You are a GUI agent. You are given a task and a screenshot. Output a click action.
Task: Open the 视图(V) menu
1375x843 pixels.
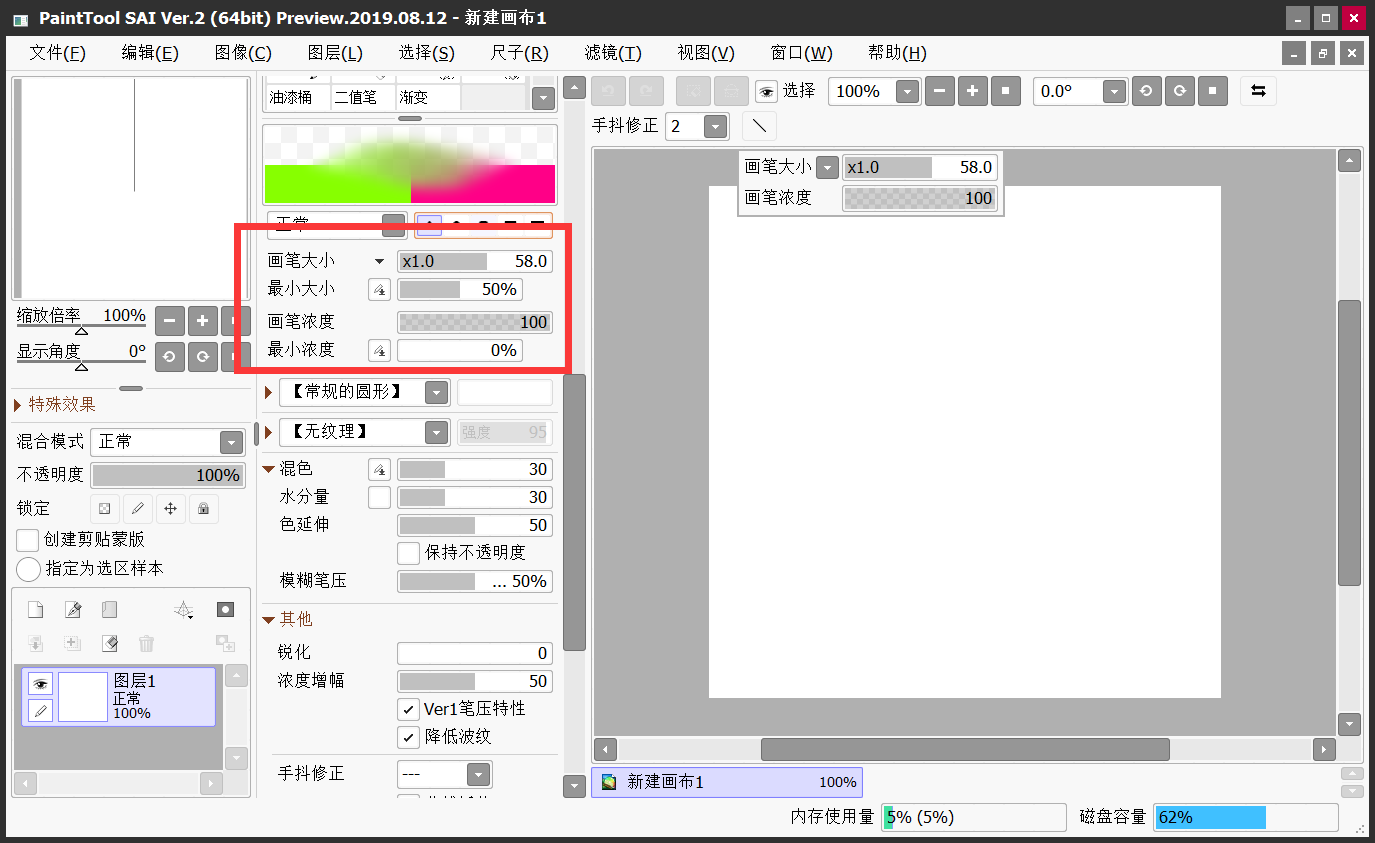tap(706, 53)
